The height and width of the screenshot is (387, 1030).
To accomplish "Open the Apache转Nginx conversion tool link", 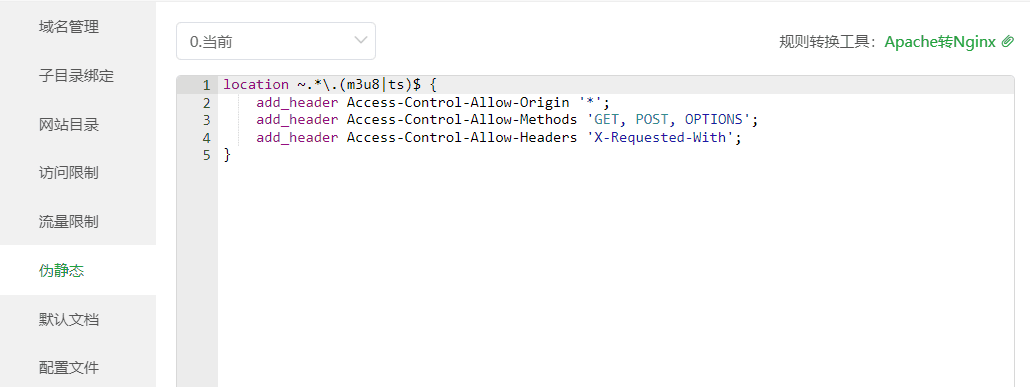I will click(941, 42).
